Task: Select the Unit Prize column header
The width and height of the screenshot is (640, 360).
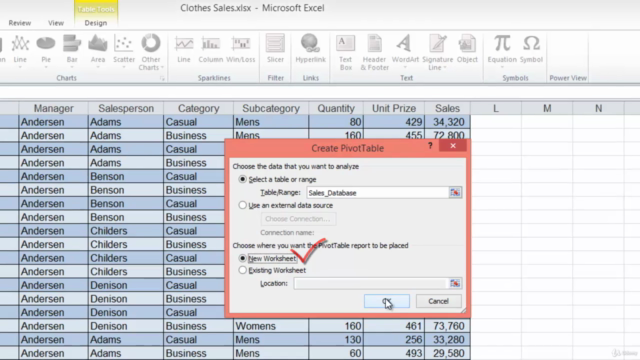Action: [394, 108]
